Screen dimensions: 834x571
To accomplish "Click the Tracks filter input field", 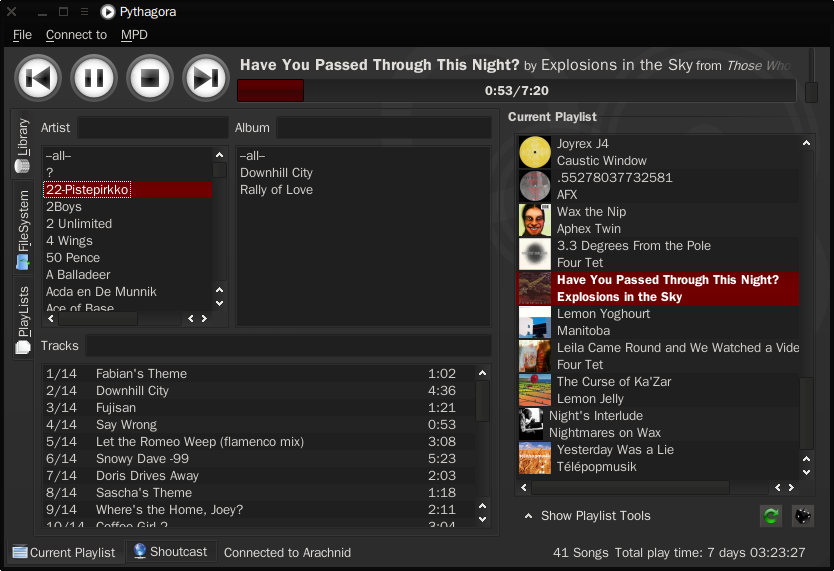I will click(x=289, y=346).
